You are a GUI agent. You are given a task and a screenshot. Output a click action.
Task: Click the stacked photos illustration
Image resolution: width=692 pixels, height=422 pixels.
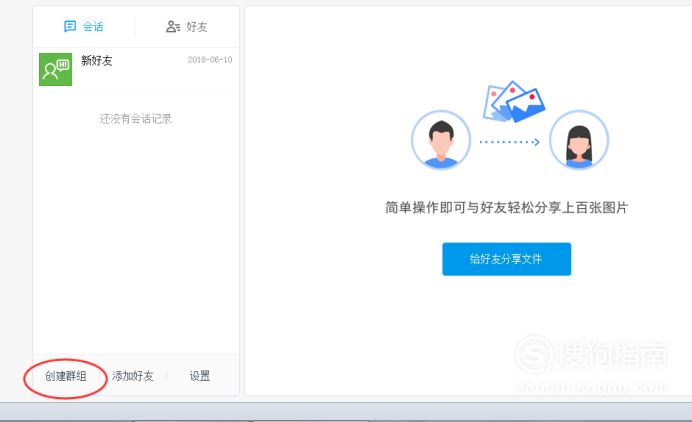514,102
